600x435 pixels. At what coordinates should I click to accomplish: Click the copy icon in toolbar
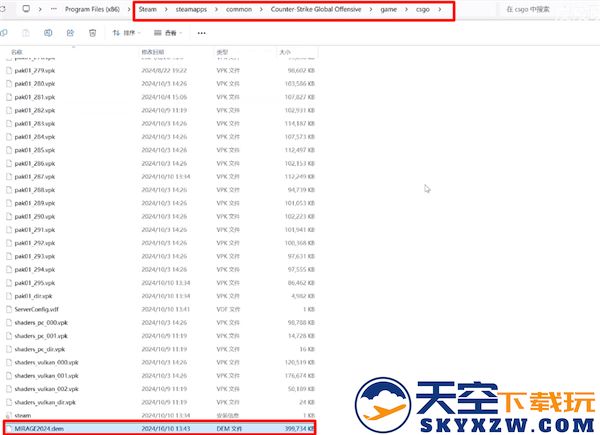(x=3, y=33)
